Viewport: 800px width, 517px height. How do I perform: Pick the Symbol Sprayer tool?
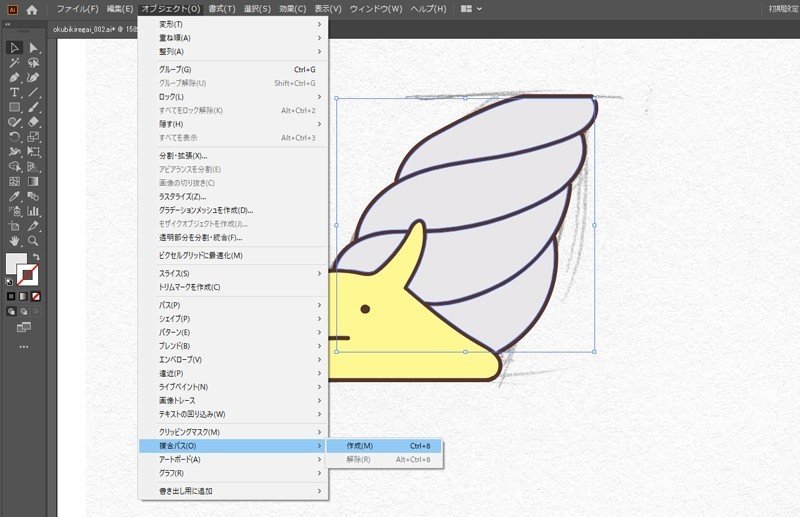click(14, 211)
